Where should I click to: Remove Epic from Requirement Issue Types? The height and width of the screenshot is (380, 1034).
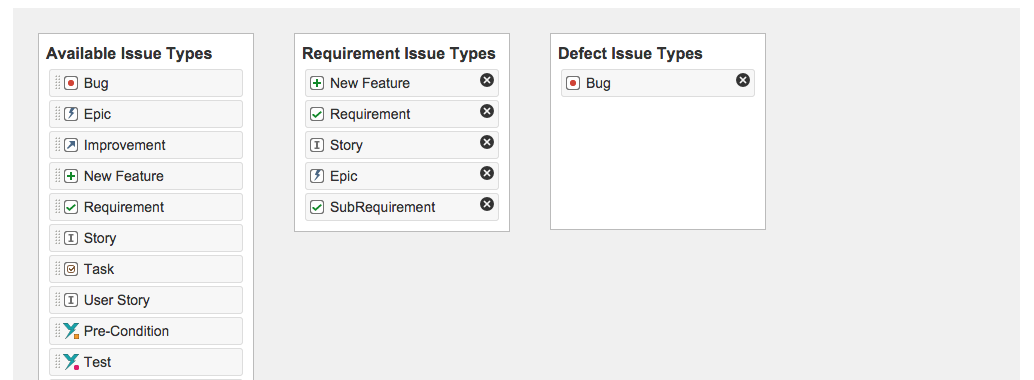tap(487, 173)
